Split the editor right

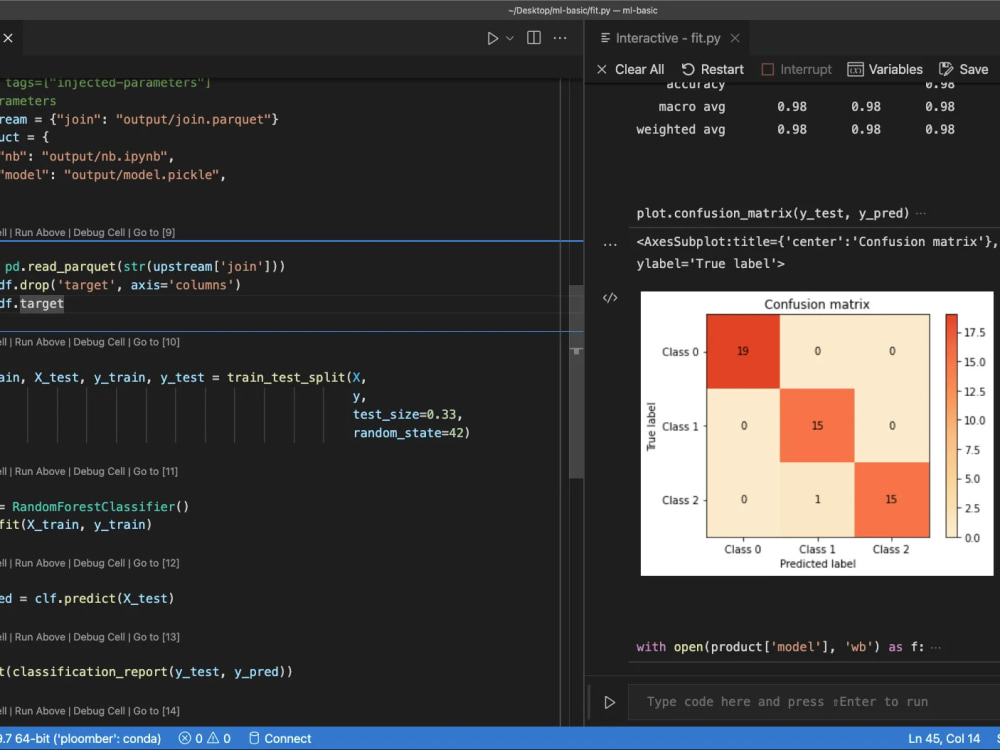[x=534, y=38]
